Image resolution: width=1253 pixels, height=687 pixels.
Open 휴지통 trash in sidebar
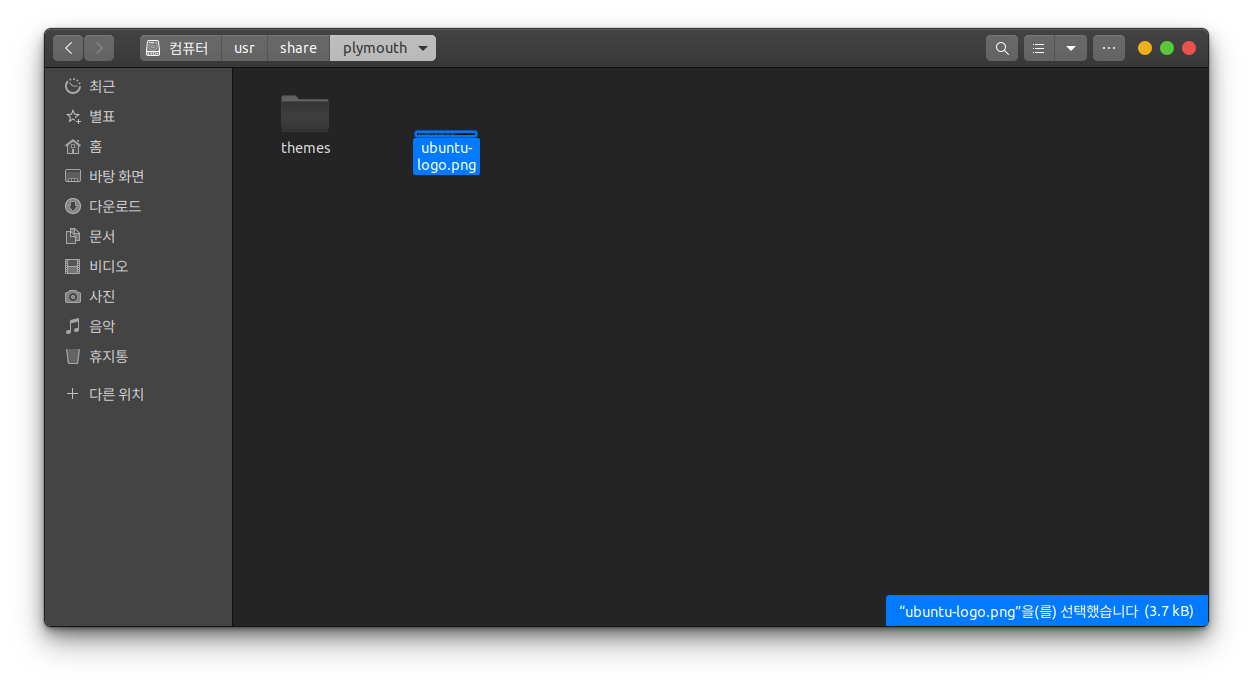[108, 356]
